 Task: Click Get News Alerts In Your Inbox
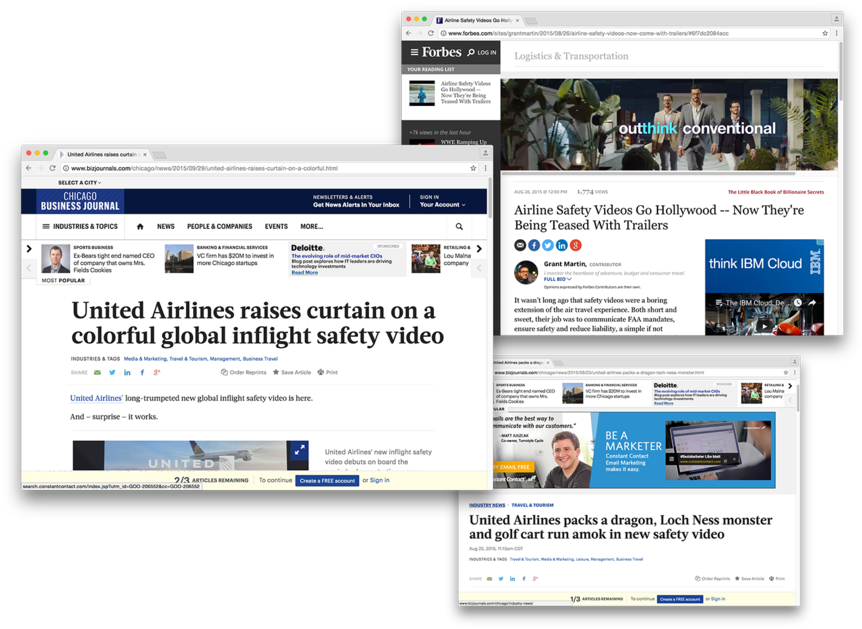coord(356,205)
